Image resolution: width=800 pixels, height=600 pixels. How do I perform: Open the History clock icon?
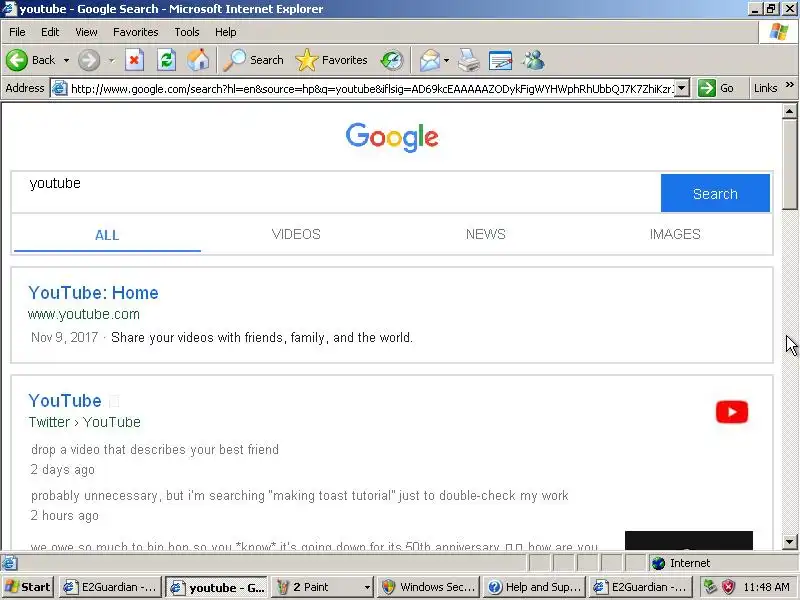[x=392, y=60]
